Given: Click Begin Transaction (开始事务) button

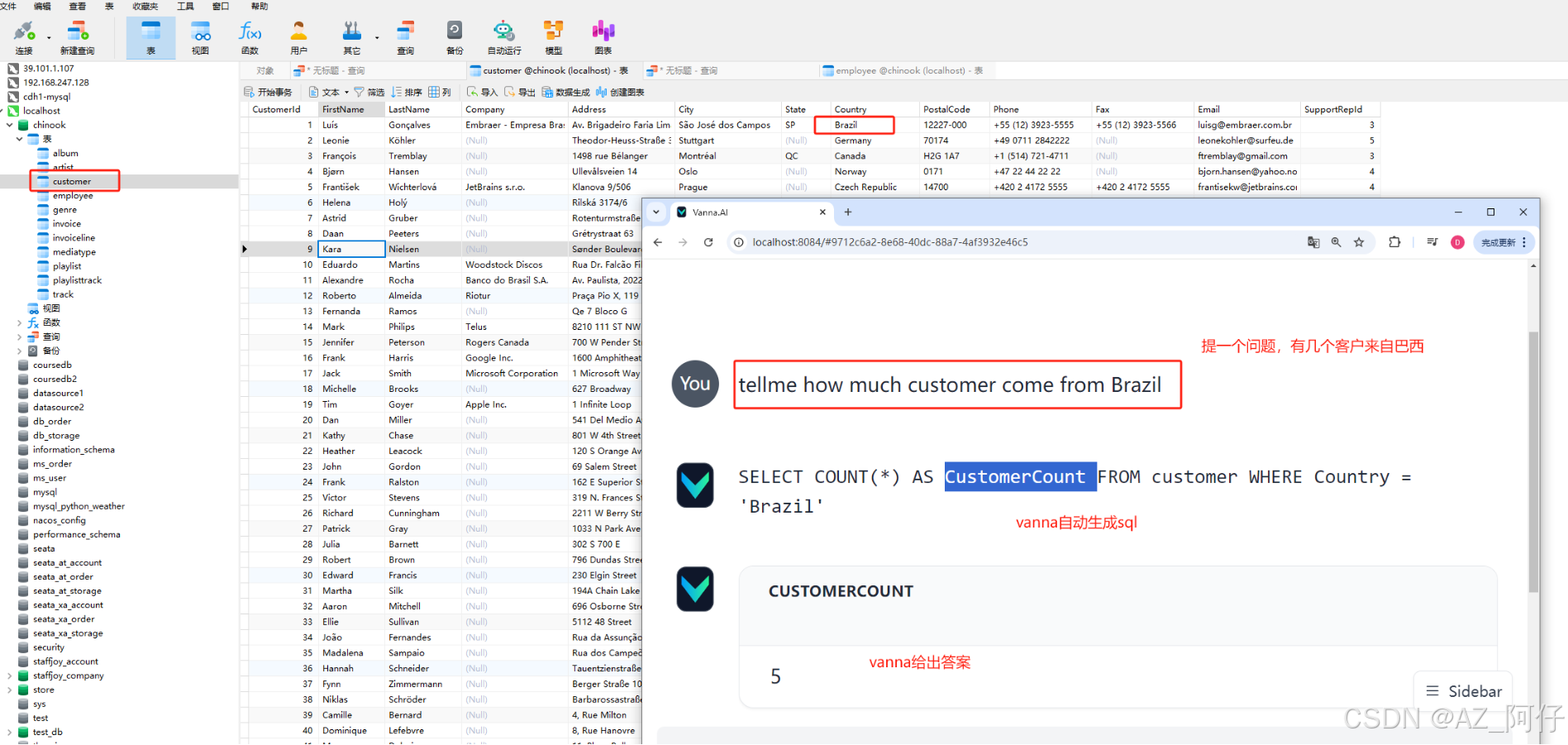Looking at the screenshot, I should point(269,92).
